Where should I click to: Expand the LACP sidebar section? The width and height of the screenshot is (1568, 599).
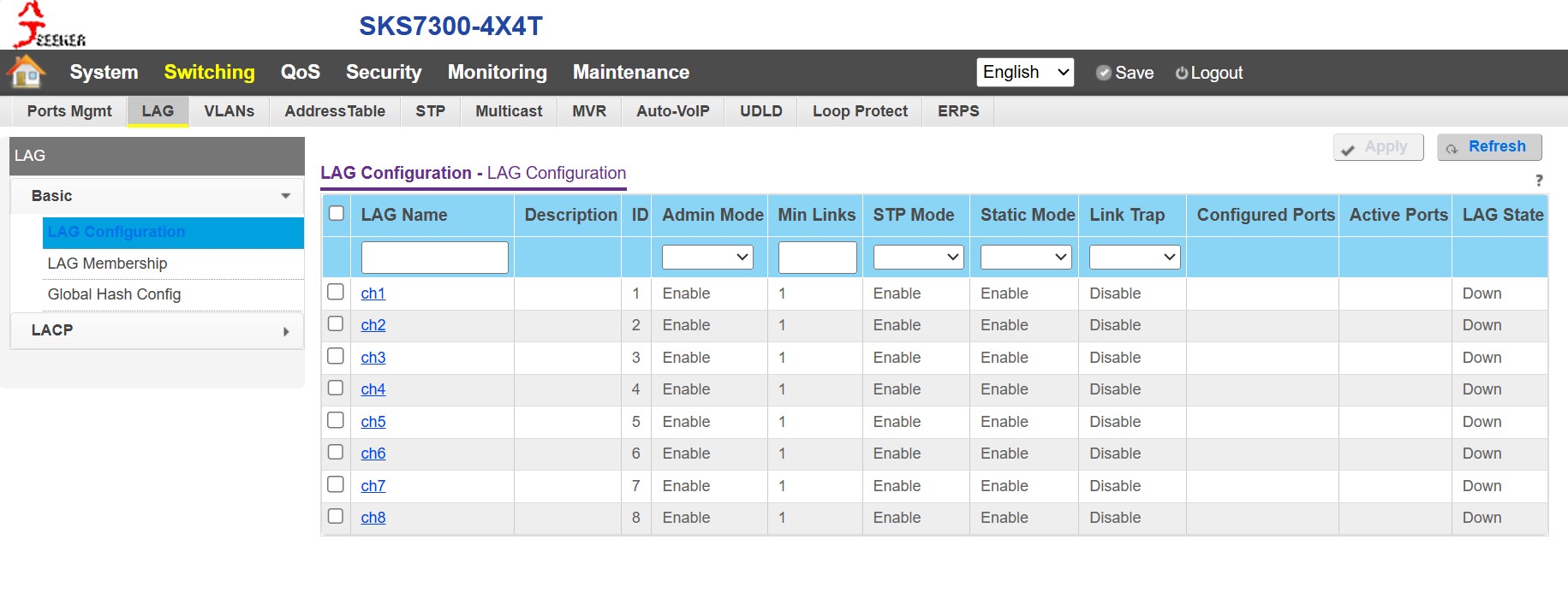(x=158, y=330)
